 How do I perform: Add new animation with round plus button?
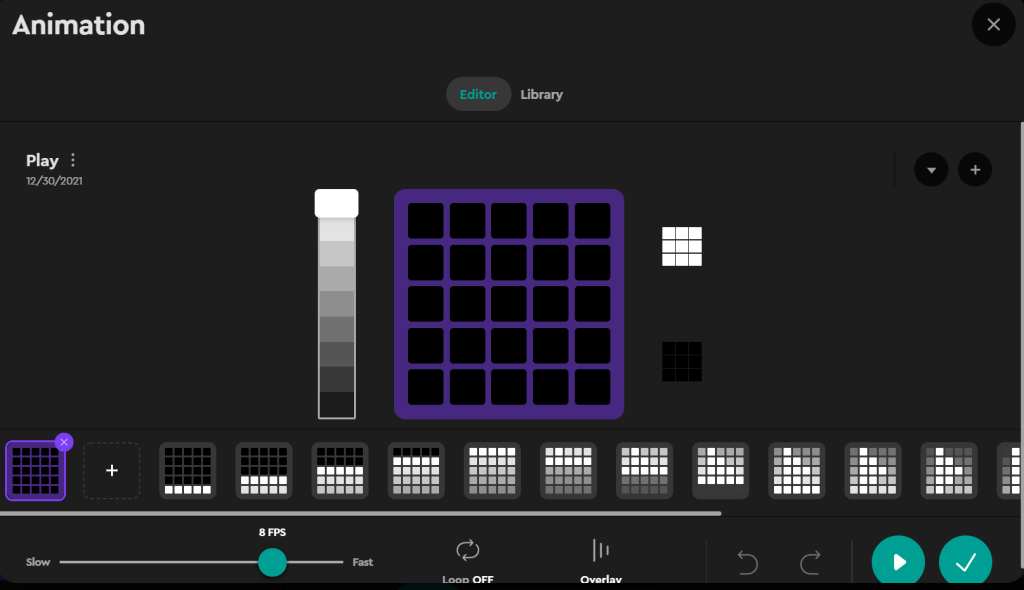[975, 169]
